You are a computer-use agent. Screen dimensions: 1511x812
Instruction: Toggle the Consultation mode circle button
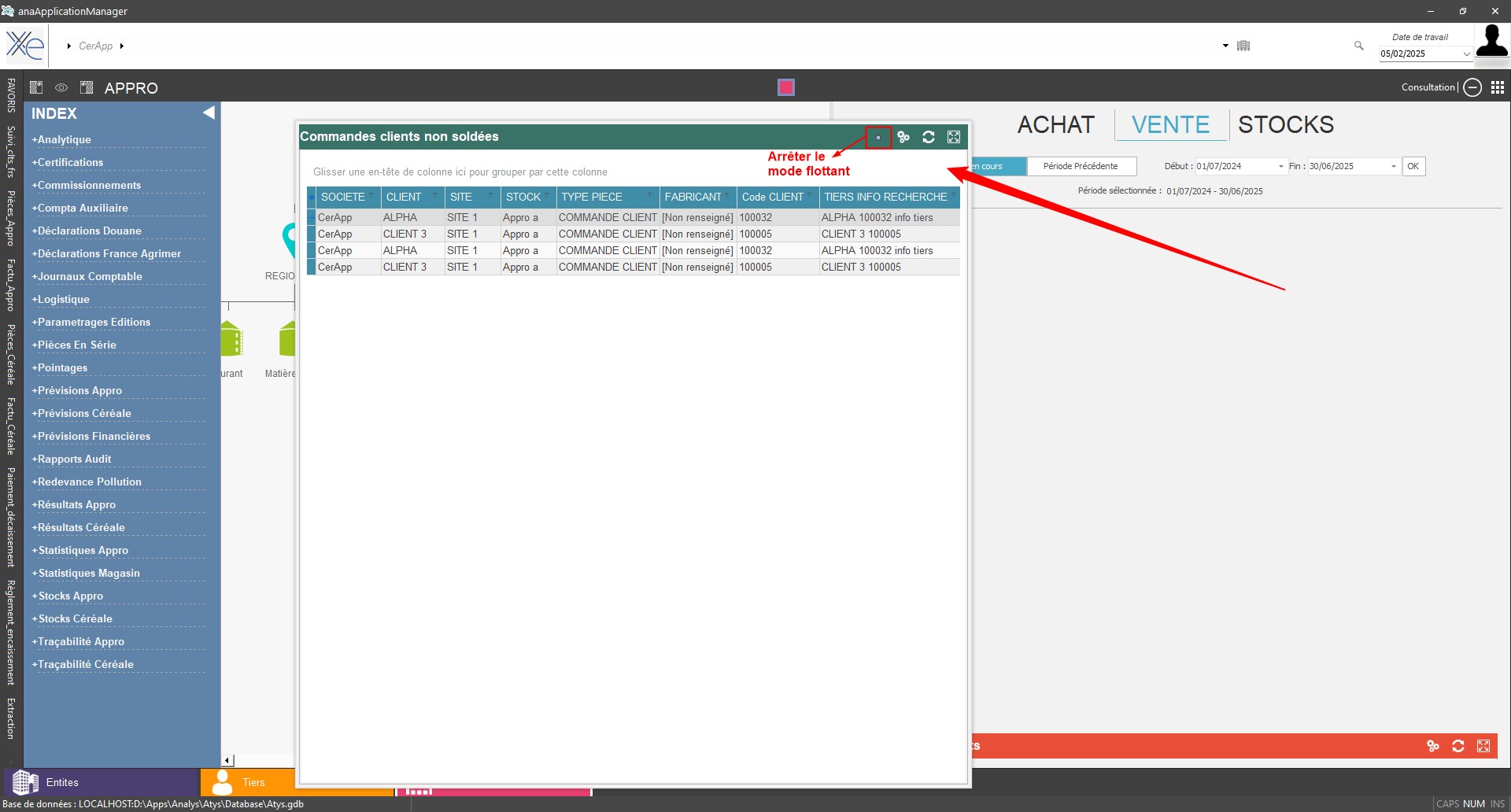tap(1472, 87)
